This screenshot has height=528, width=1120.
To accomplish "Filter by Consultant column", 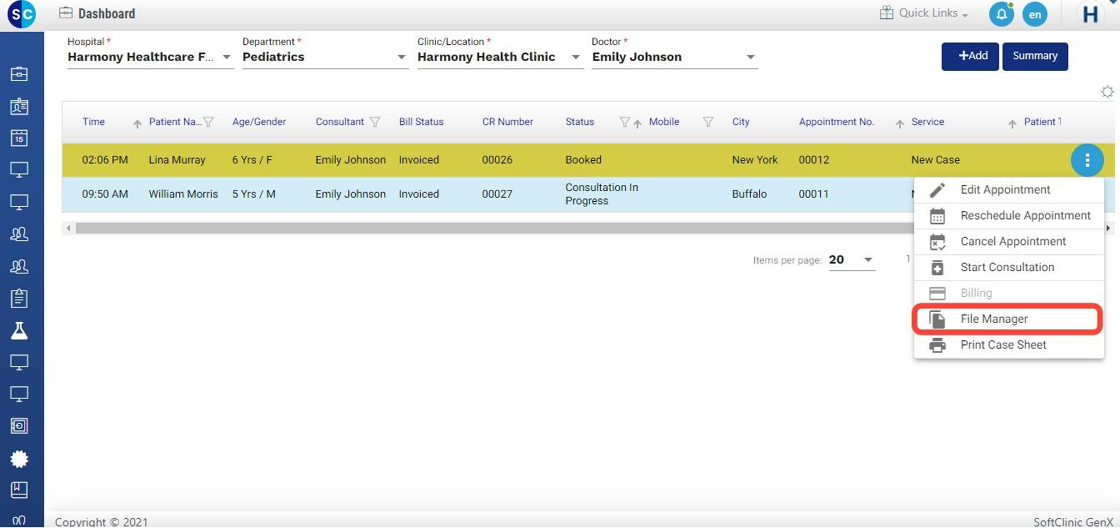I will click(x=374, y=122).
